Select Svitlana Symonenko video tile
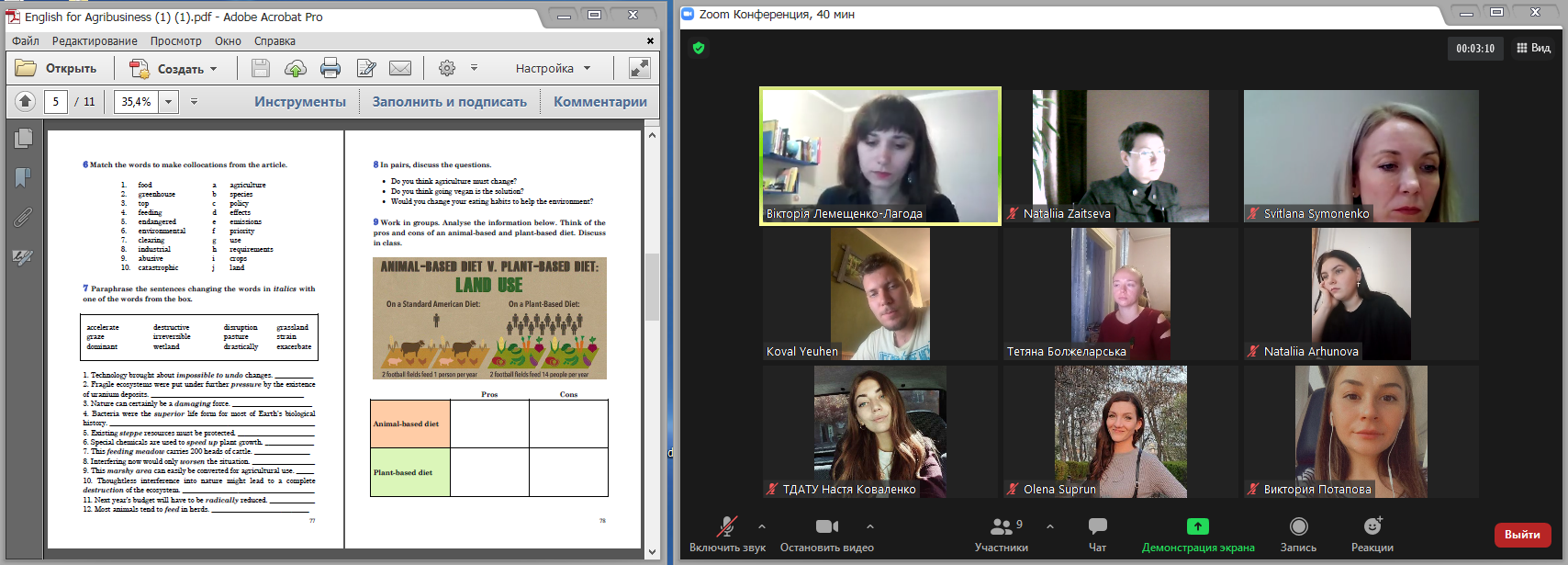The height and width of the screenshot is (565, 1568). click(x=1361, y=156)
